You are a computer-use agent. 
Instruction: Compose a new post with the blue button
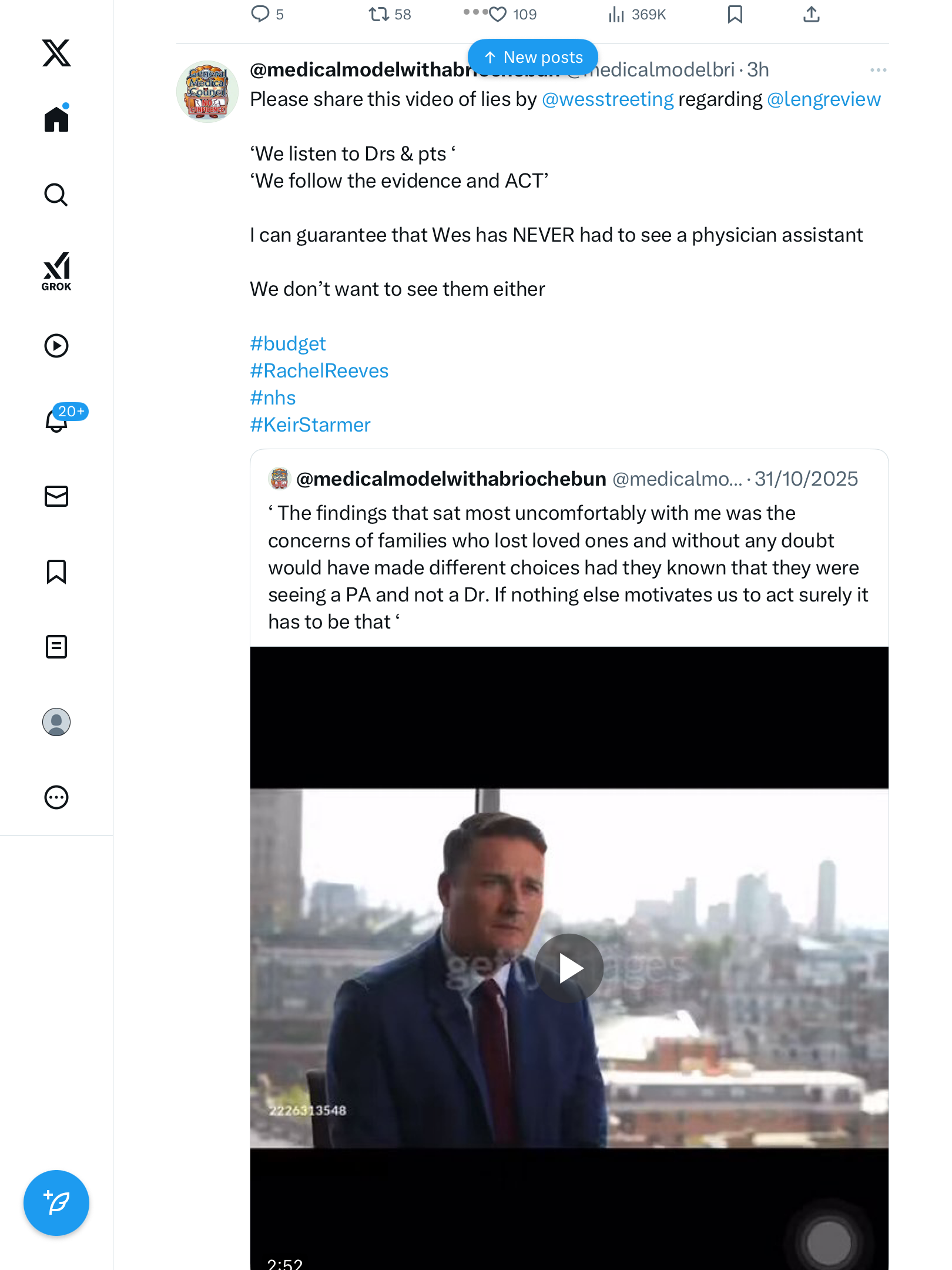pyautogui.click(x=56, y=1203)
